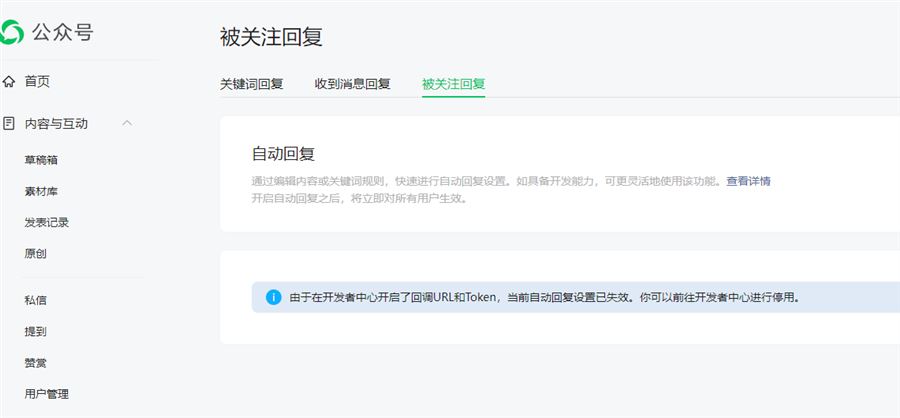The image size is (900, 418).
Task: Click the 自动回复 section heading
Action: [283, 154]
